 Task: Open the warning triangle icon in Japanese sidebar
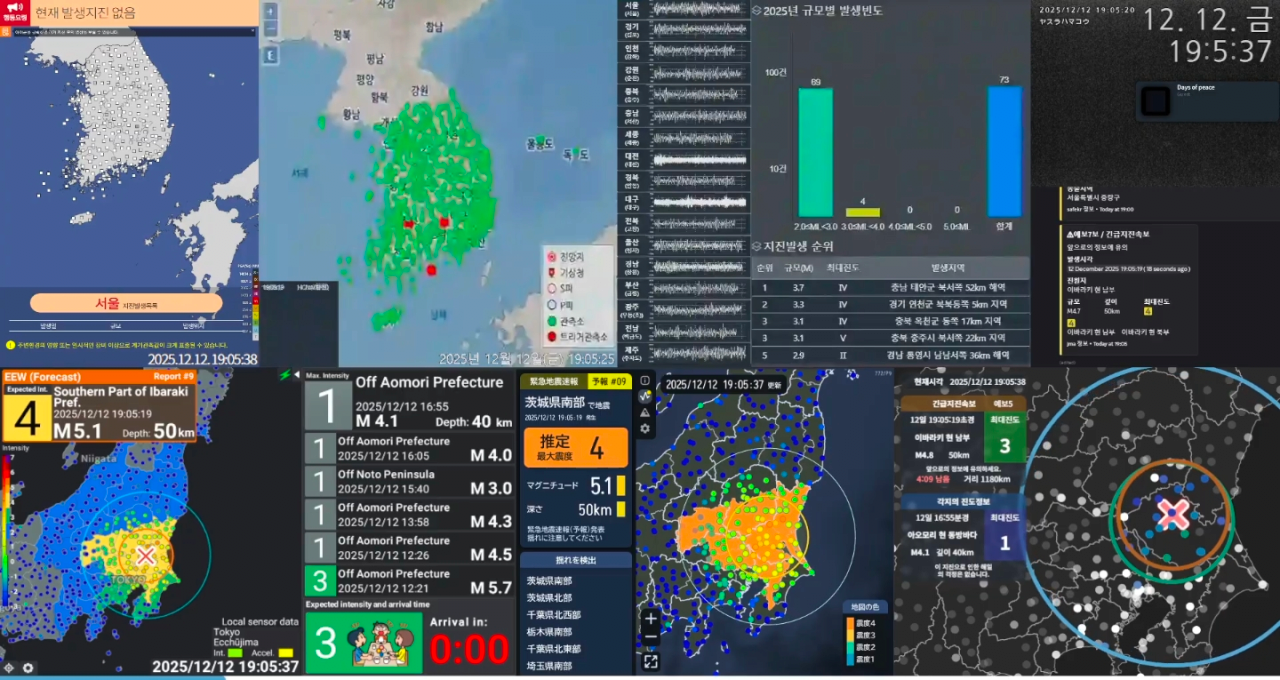pos(645,412)
